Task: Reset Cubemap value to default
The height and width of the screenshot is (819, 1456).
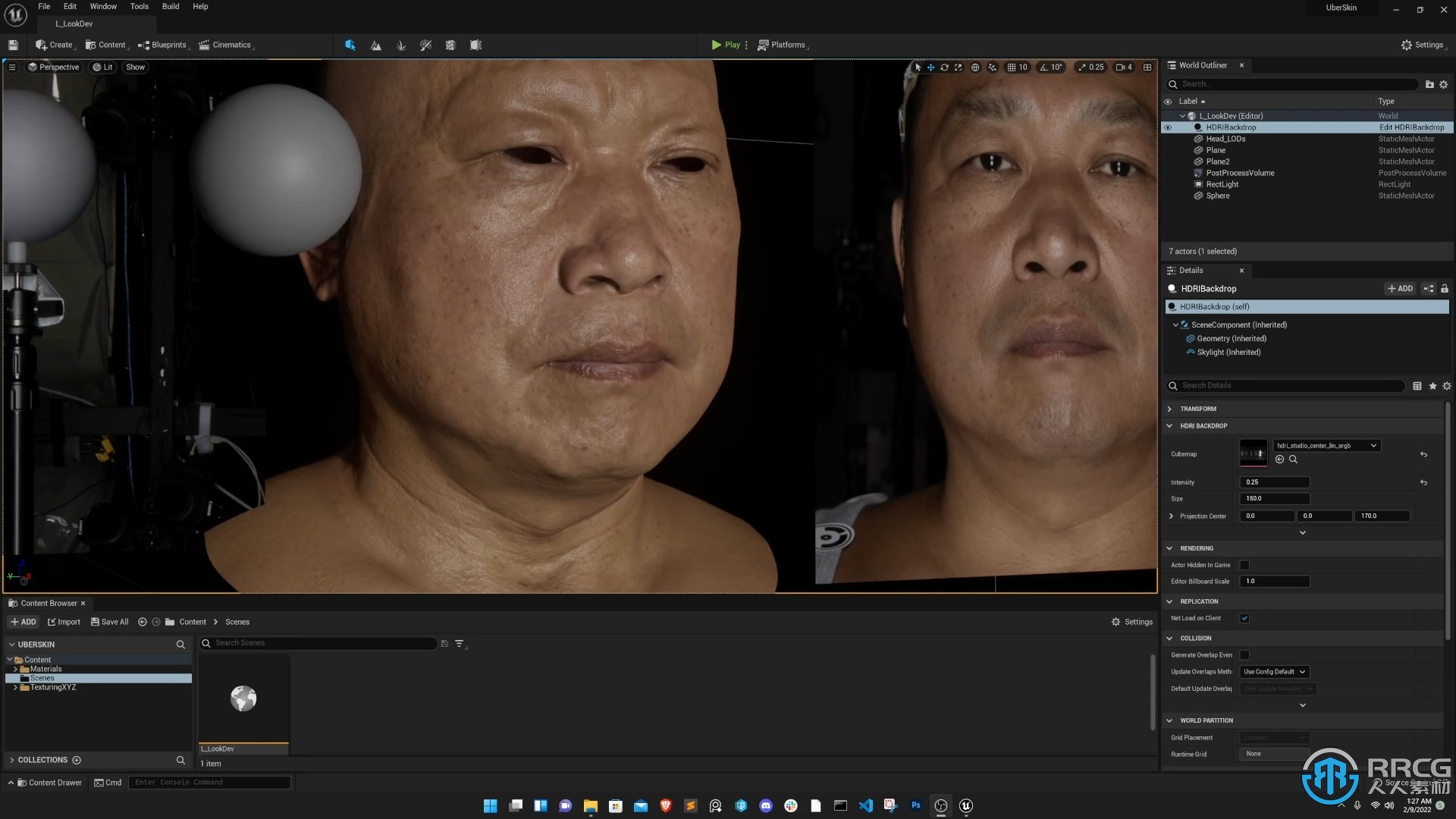Action: 1423,454
